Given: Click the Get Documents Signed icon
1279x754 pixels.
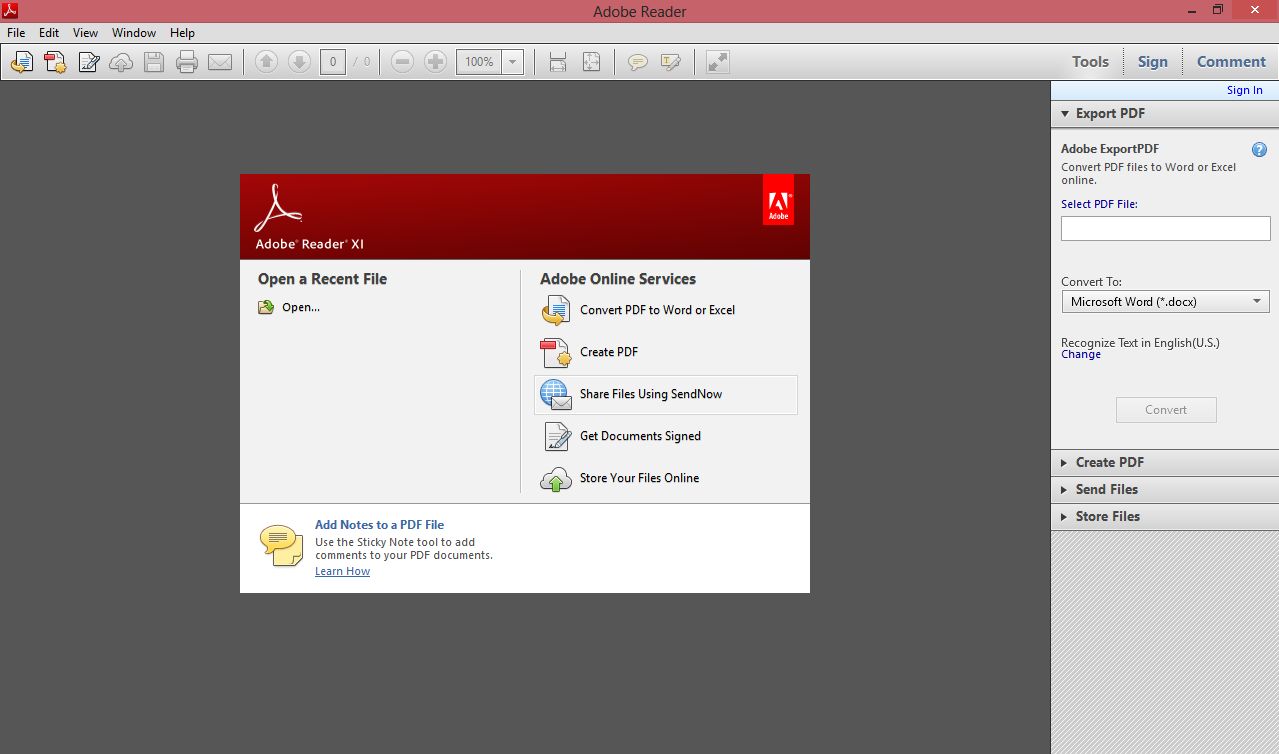Looking at the screenshot, I should click(556, 437).
